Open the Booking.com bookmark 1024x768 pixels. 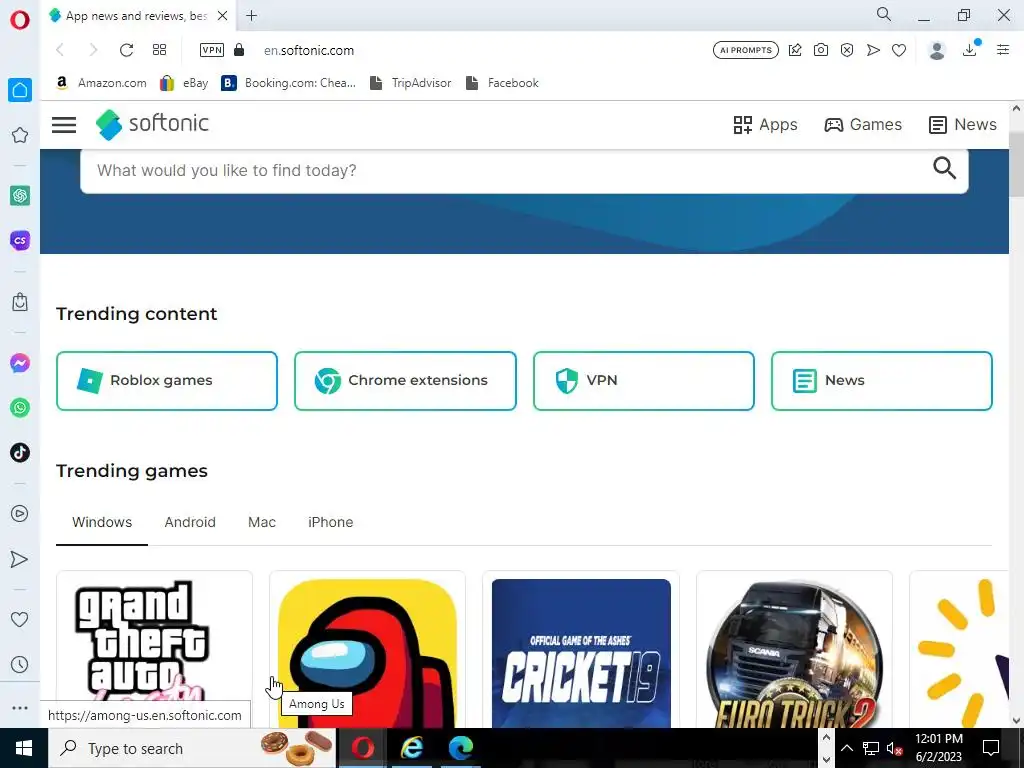289,83
